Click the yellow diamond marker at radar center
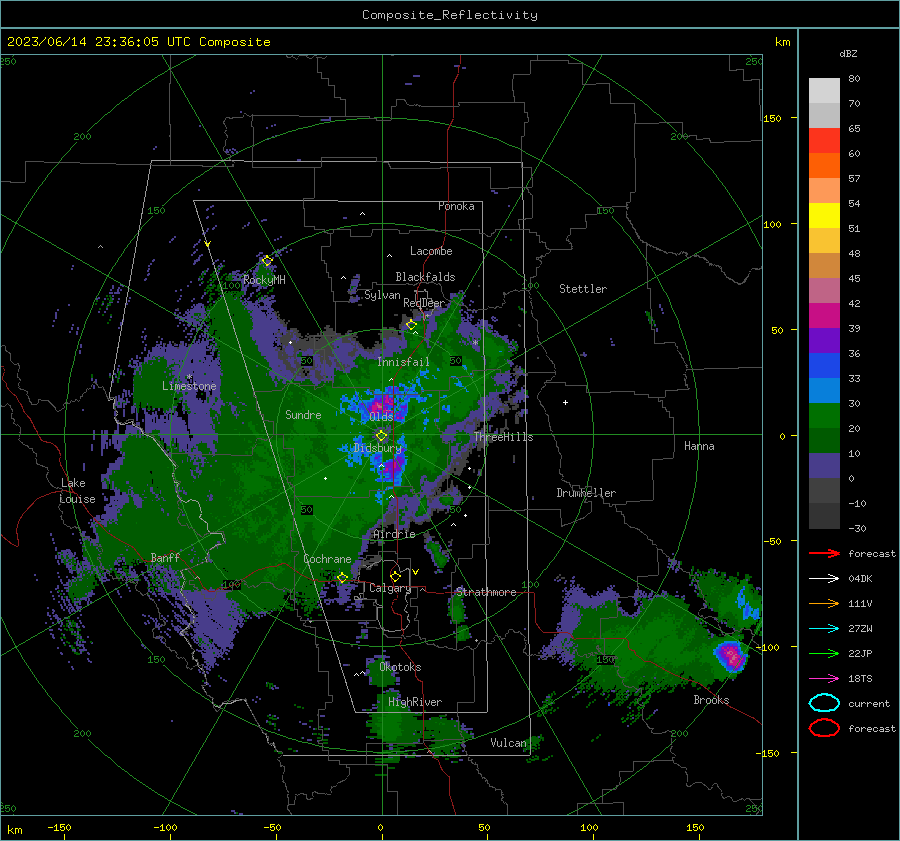Image resolution: width=900 pixels, height=841 pixels. pos(381,436)
